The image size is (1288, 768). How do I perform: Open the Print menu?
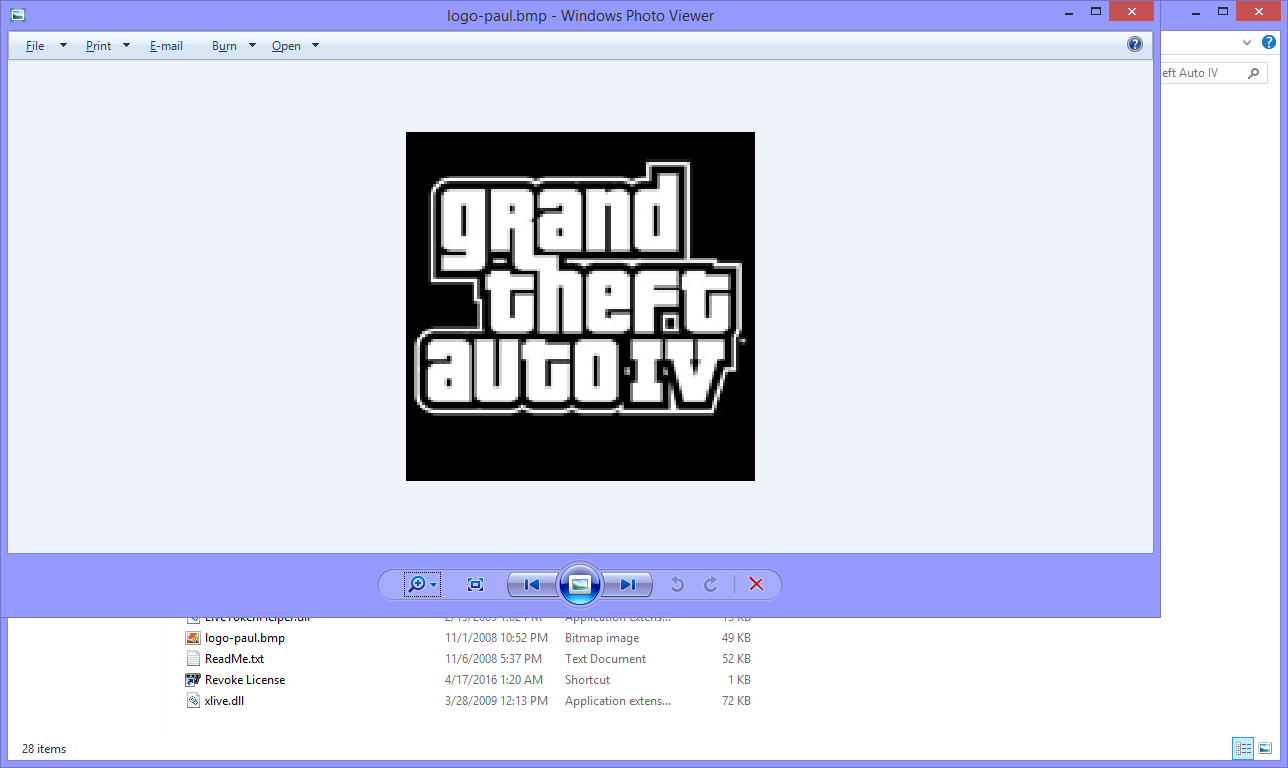pyautogui.click(x=98, y=46)
